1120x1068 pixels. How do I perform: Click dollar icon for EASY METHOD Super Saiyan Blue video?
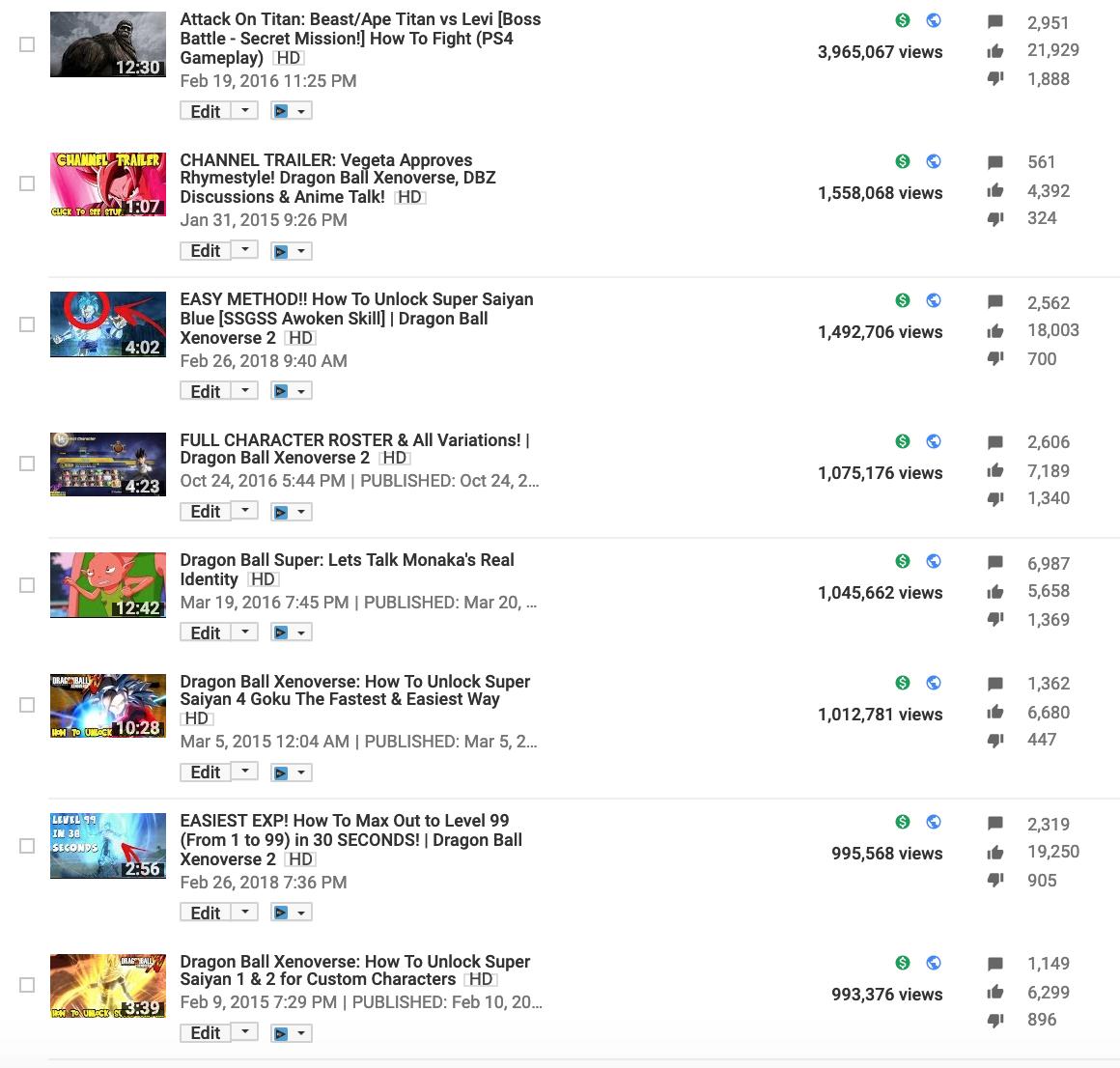click(903, 300)
